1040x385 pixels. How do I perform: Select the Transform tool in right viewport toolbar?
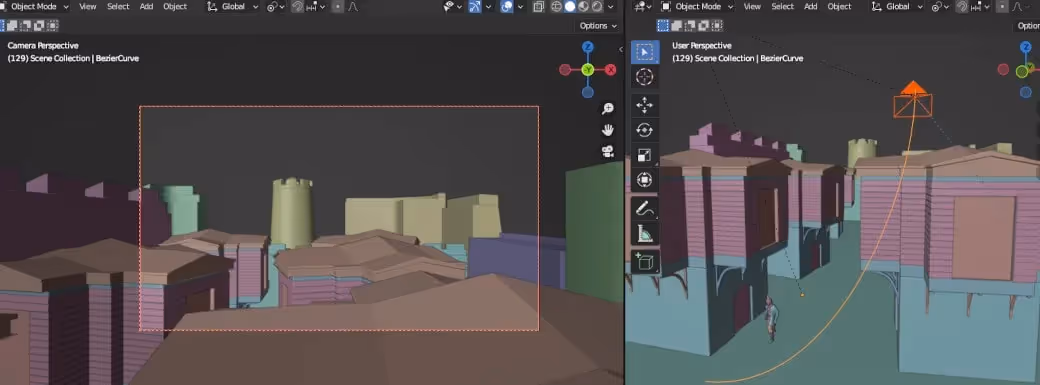644,180
